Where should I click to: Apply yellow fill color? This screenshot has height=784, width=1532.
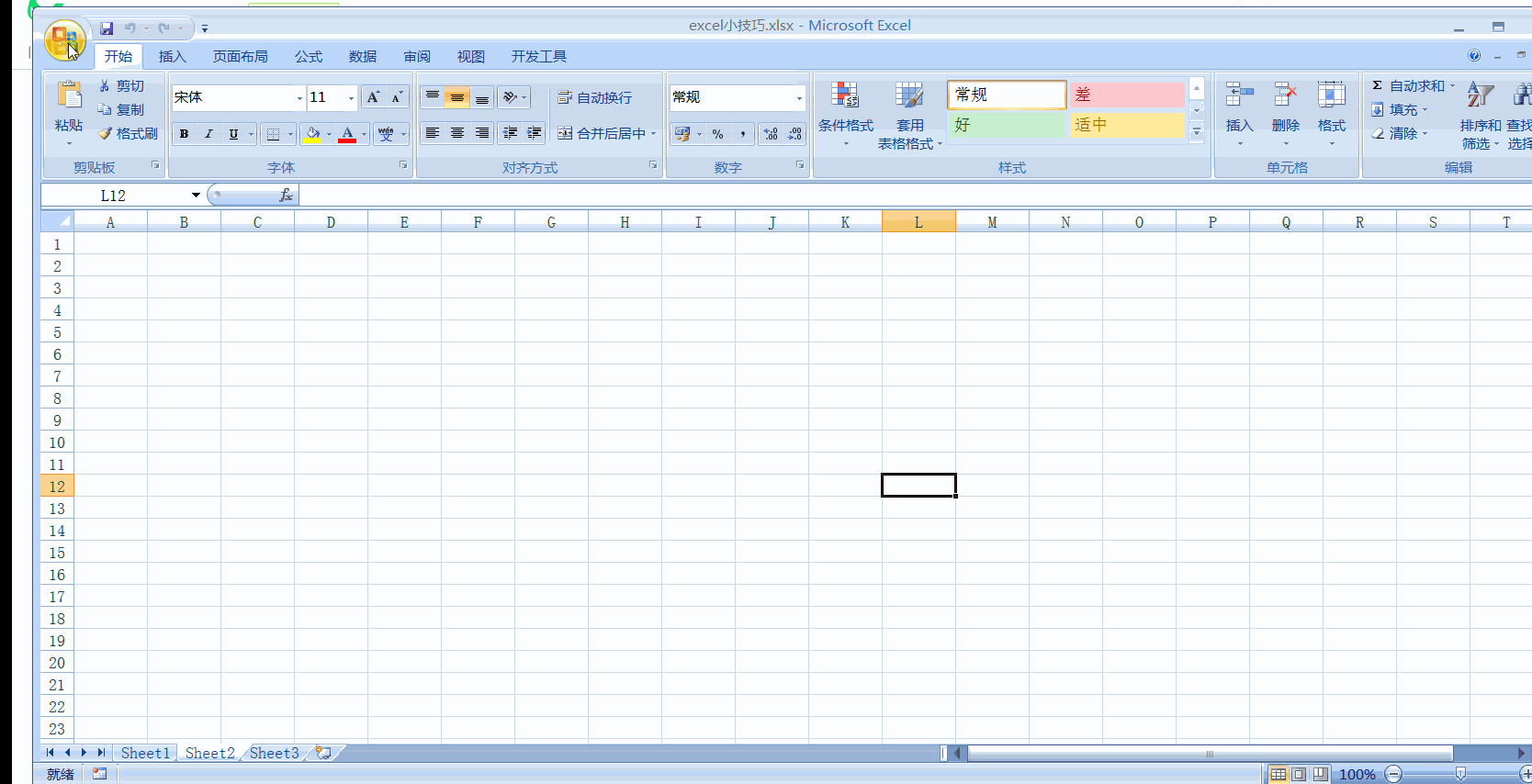click(x=313, y=134)
